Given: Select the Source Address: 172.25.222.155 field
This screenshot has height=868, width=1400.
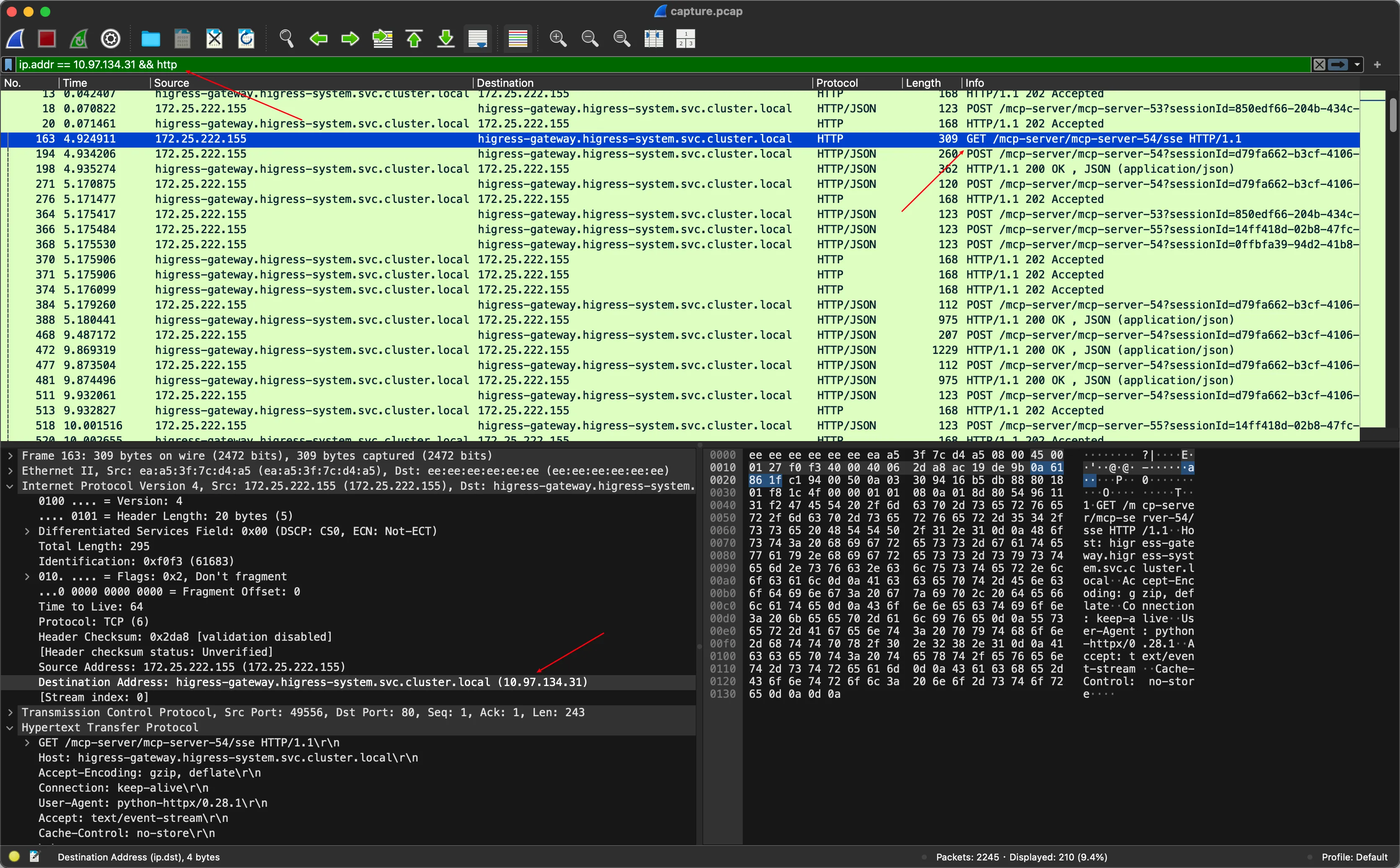Looking at the screenshot, I should (192, 667).
